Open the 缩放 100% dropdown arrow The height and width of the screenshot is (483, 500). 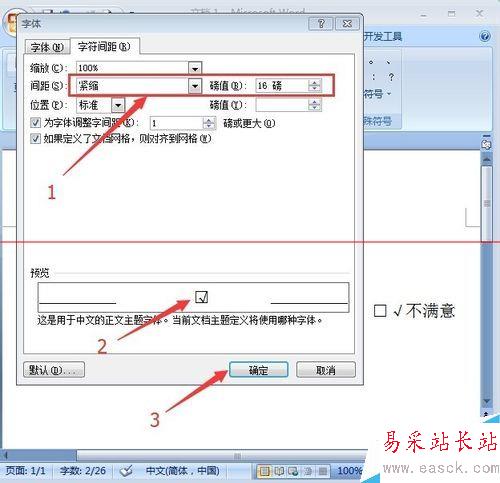195,68
